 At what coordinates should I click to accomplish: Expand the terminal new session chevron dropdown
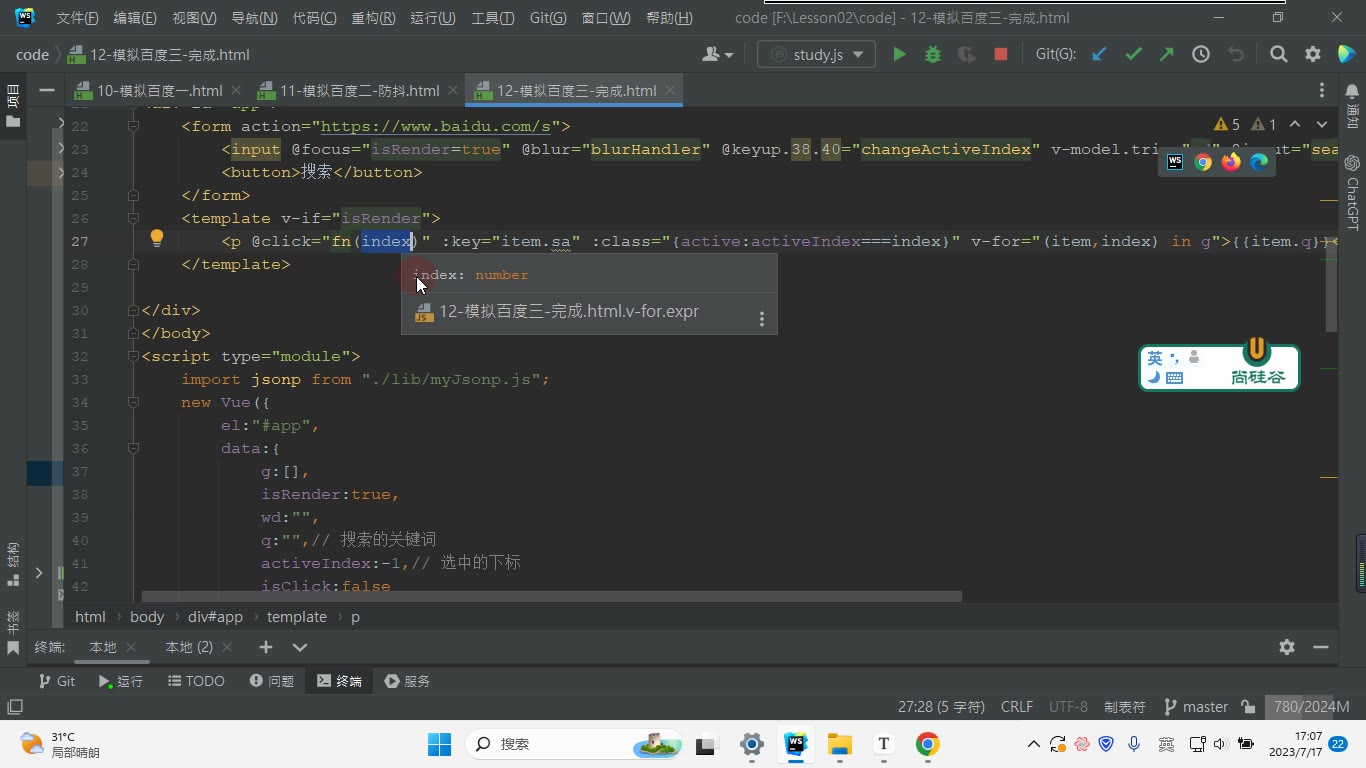(299, 647)
